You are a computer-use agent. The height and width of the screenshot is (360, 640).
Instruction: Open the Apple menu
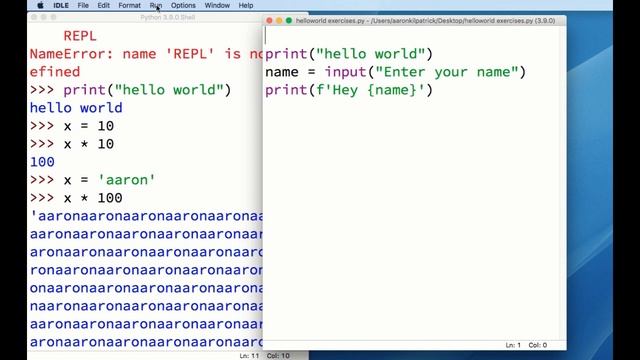point(40,5)
